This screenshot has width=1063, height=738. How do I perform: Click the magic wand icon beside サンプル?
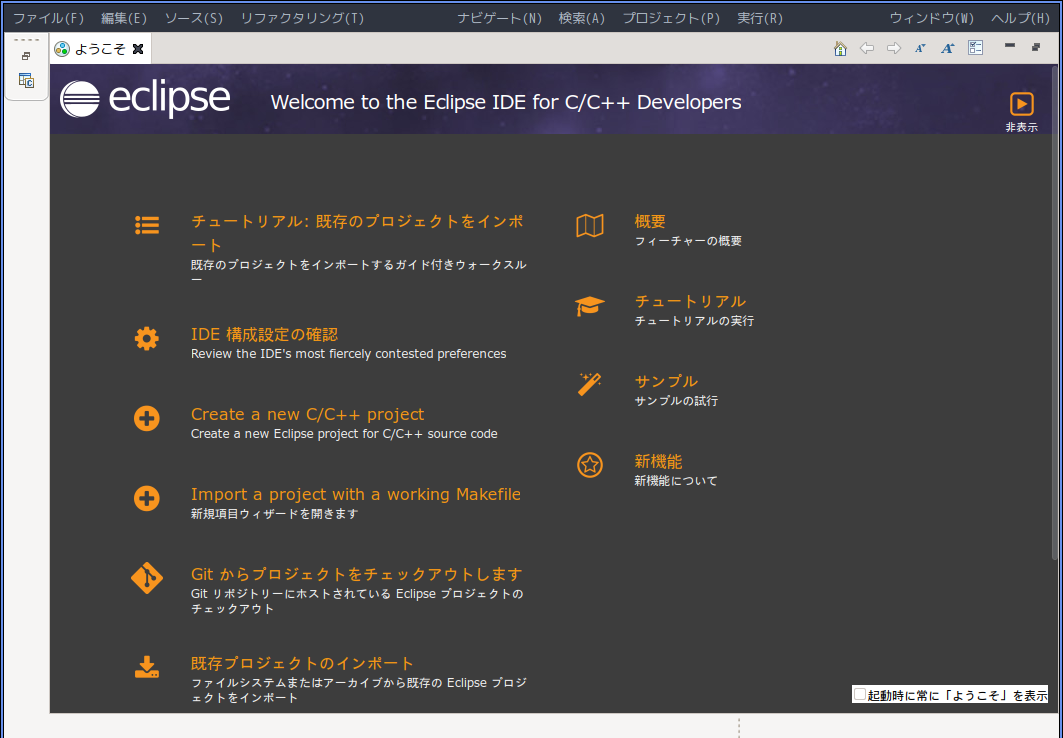[589, 384]
